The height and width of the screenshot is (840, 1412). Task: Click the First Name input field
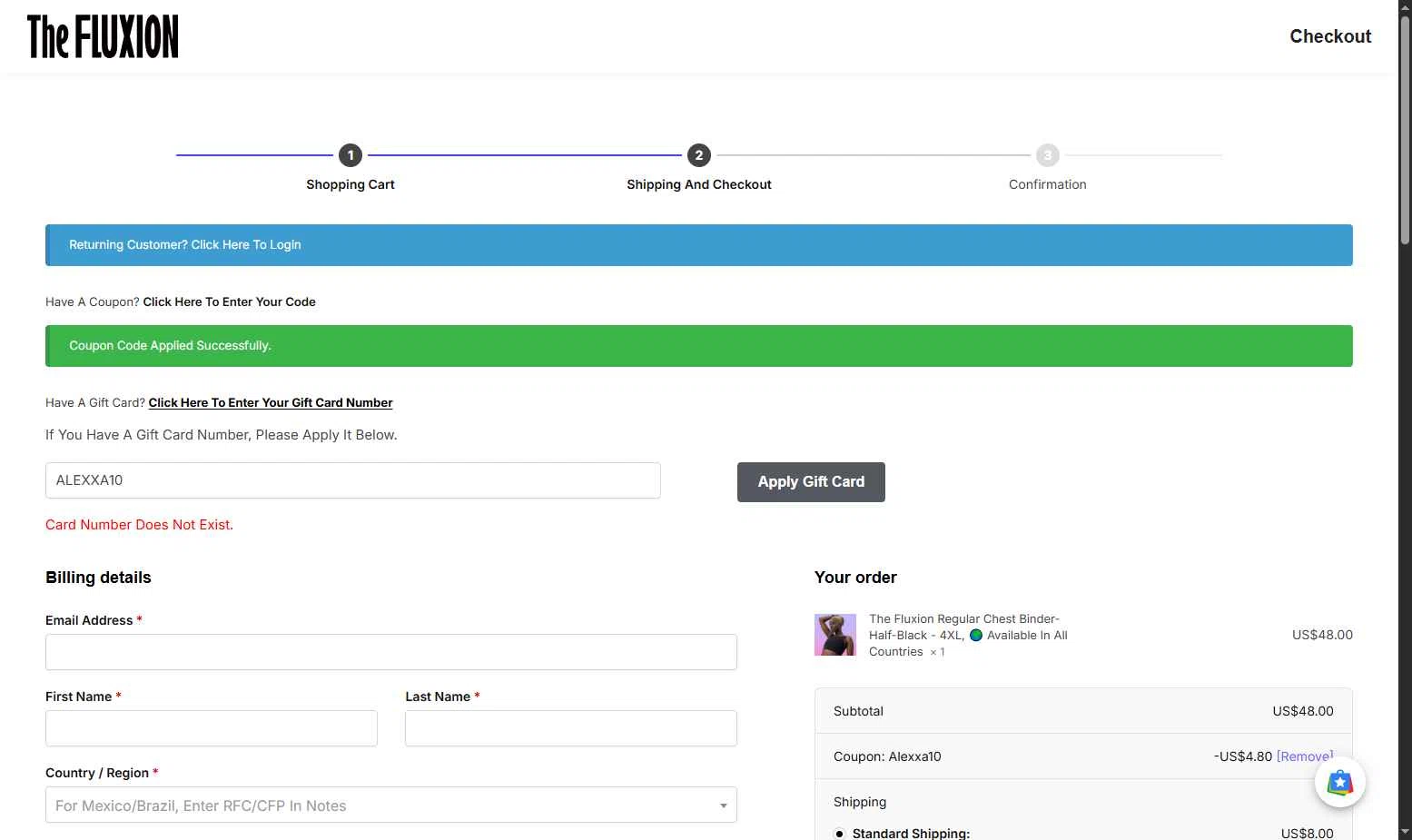212,728
